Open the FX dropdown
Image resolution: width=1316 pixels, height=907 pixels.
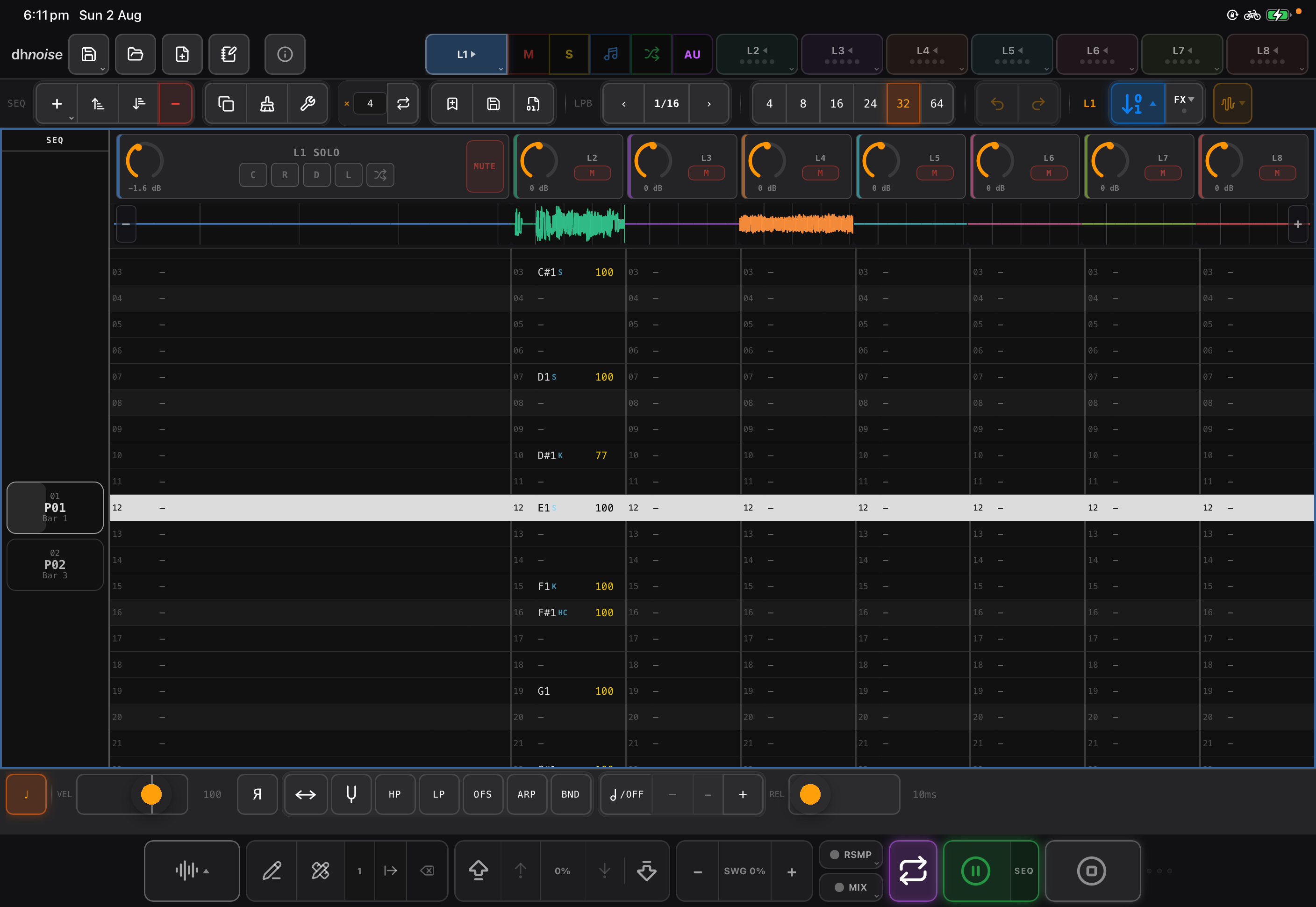click(1184, 103)
